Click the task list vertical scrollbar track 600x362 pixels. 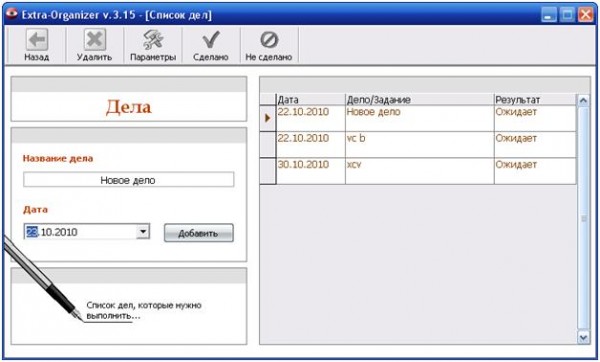pyautogui.click(x=583, y=219)
